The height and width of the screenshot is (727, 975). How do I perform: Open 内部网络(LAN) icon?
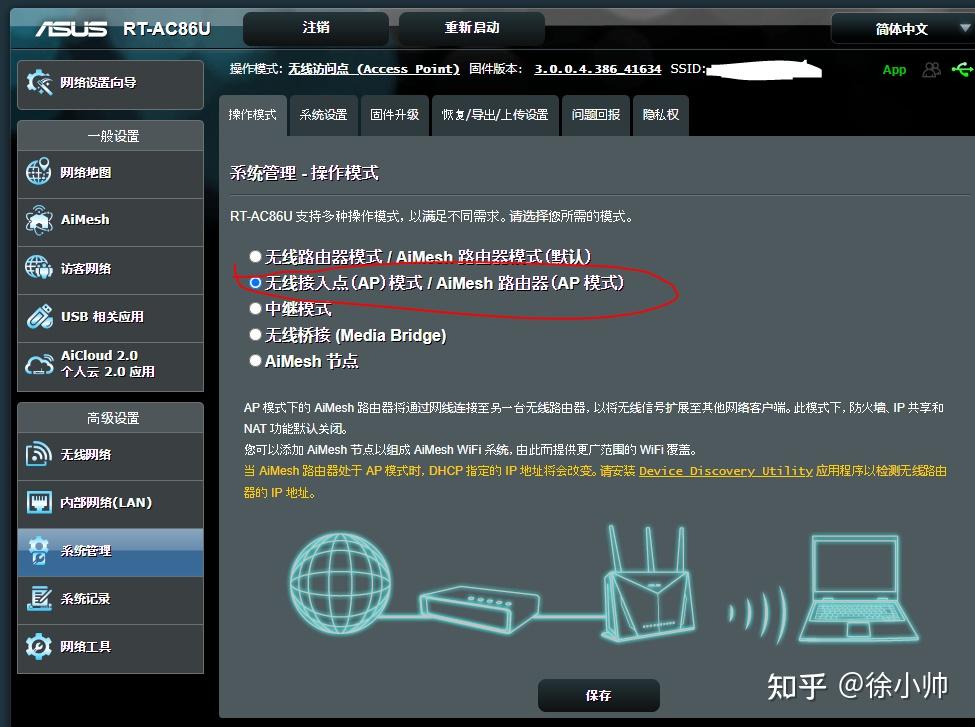point(39,502)
